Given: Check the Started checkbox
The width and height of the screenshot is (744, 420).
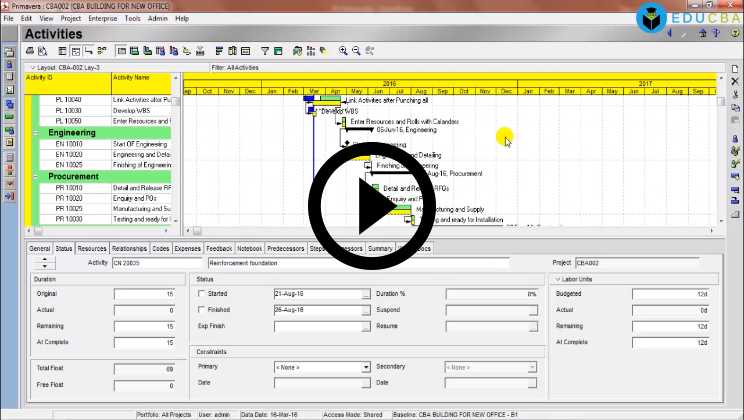Looking at the screenshot, I should [202, 294].
